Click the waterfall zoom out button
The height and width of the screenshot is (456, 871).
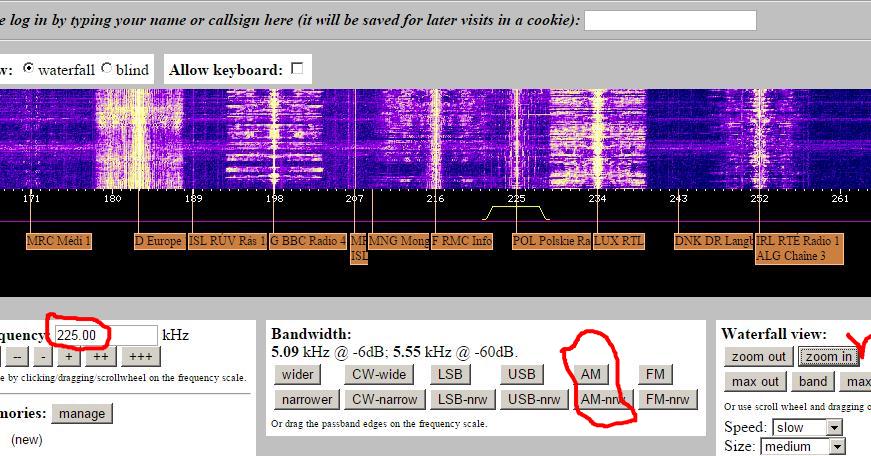pos(759,357)
